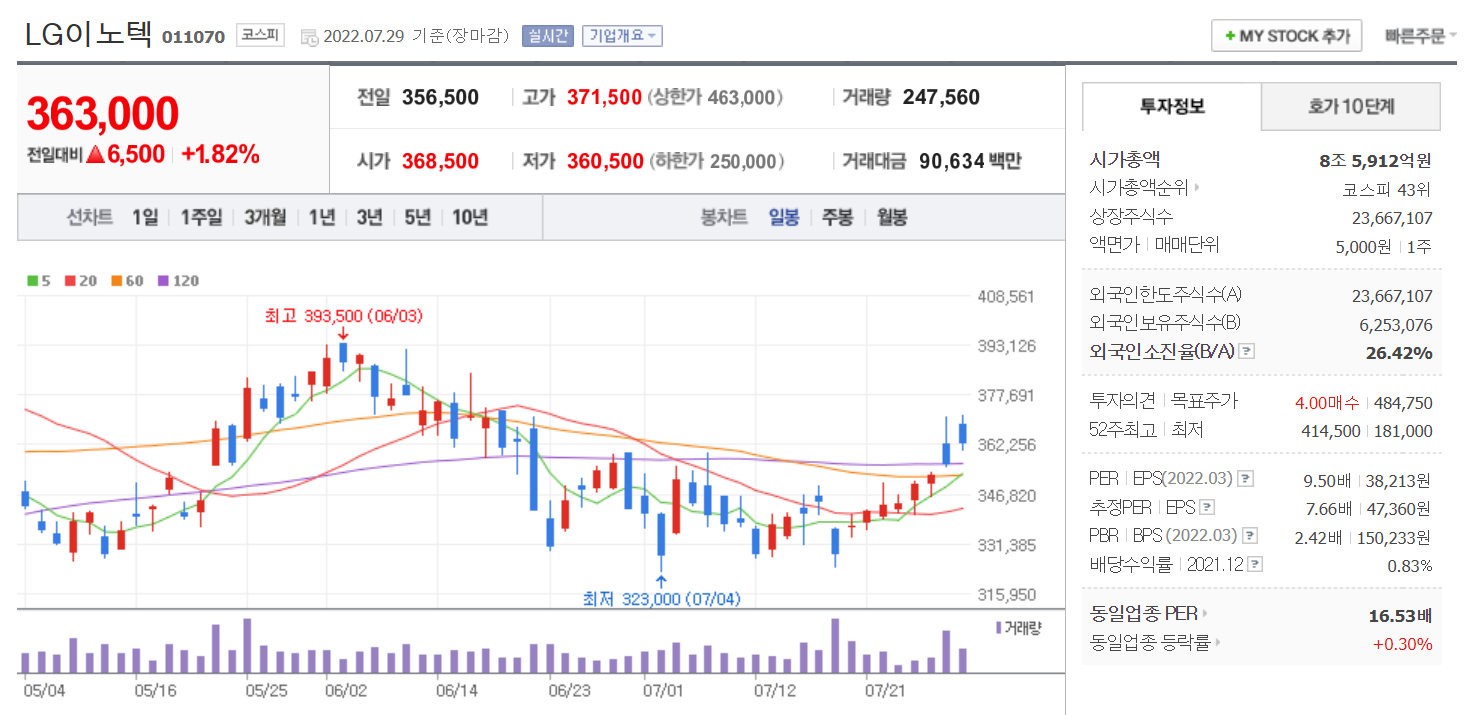Select the 주봉 candlestick chart
Viewport: 1468px width, 715px height.
[x=837, y=217]
